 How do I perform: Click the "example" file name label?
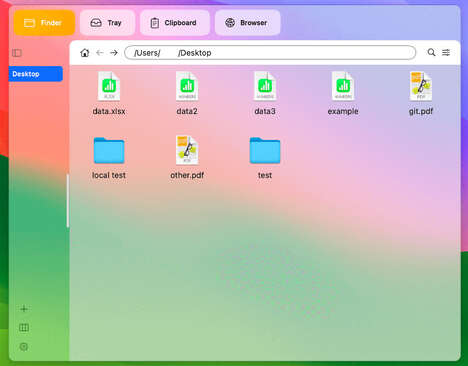click(343, 111)
